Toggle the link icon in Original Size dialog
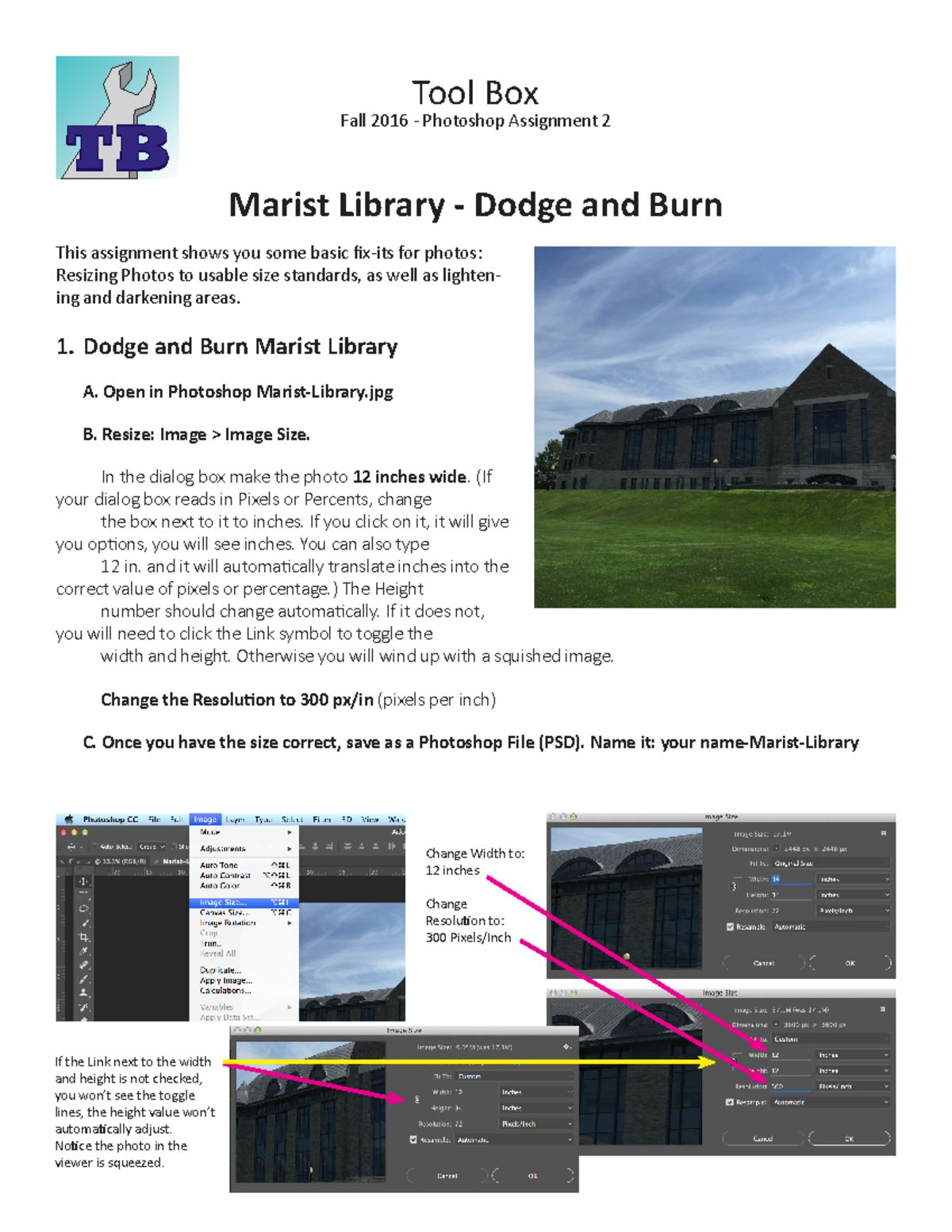The width and height of the screenshot is (952, 1232). point(734,886)
